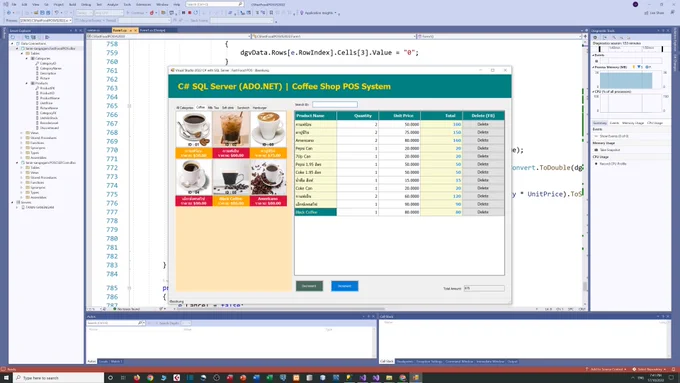Image resolution: width=680 pixels, height=383 pixels.
Task: Click the taskbar search box
Action: pos(59,378)
